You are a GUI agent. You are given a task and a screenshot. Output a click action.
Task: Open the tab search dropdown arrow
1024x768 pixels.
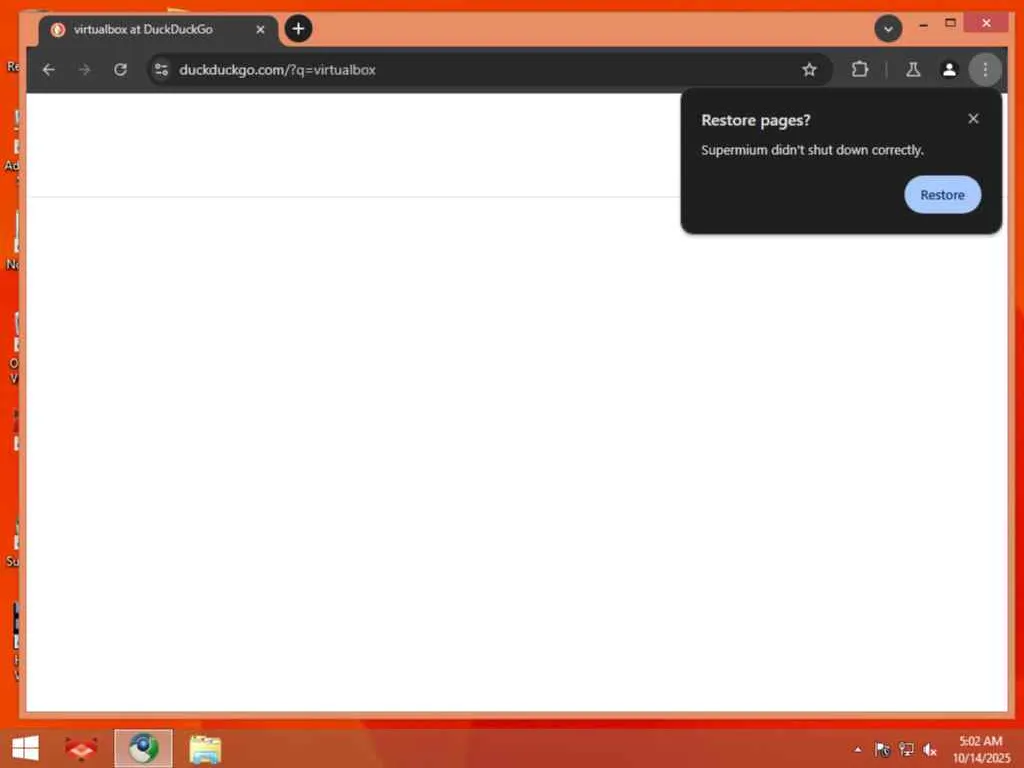(x=888, y=29)
